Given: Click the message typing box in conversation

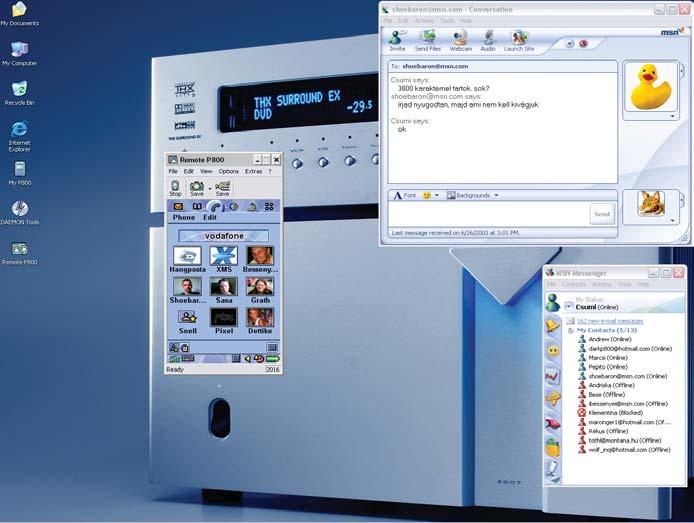Looking at the screenshot, I should coord(489,214).
